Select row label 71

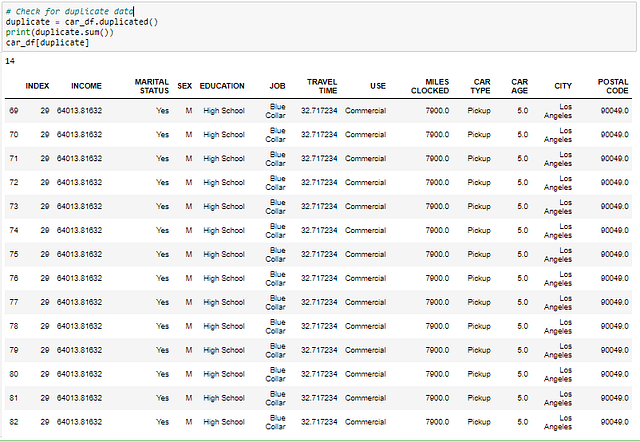[x=13, y=158]
